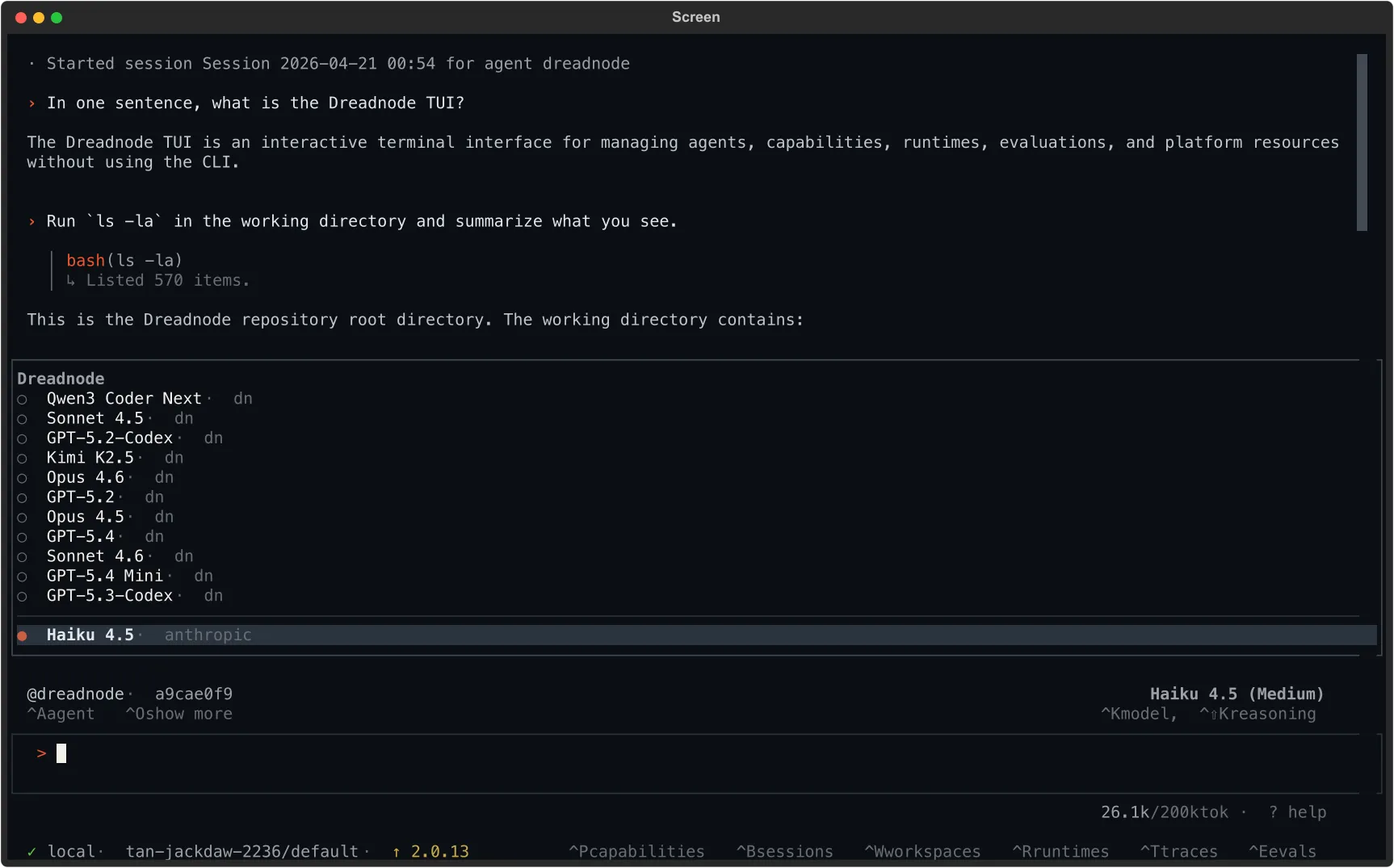Click workspace tan-jackdaw-2236/default

[x=242, y=851]
